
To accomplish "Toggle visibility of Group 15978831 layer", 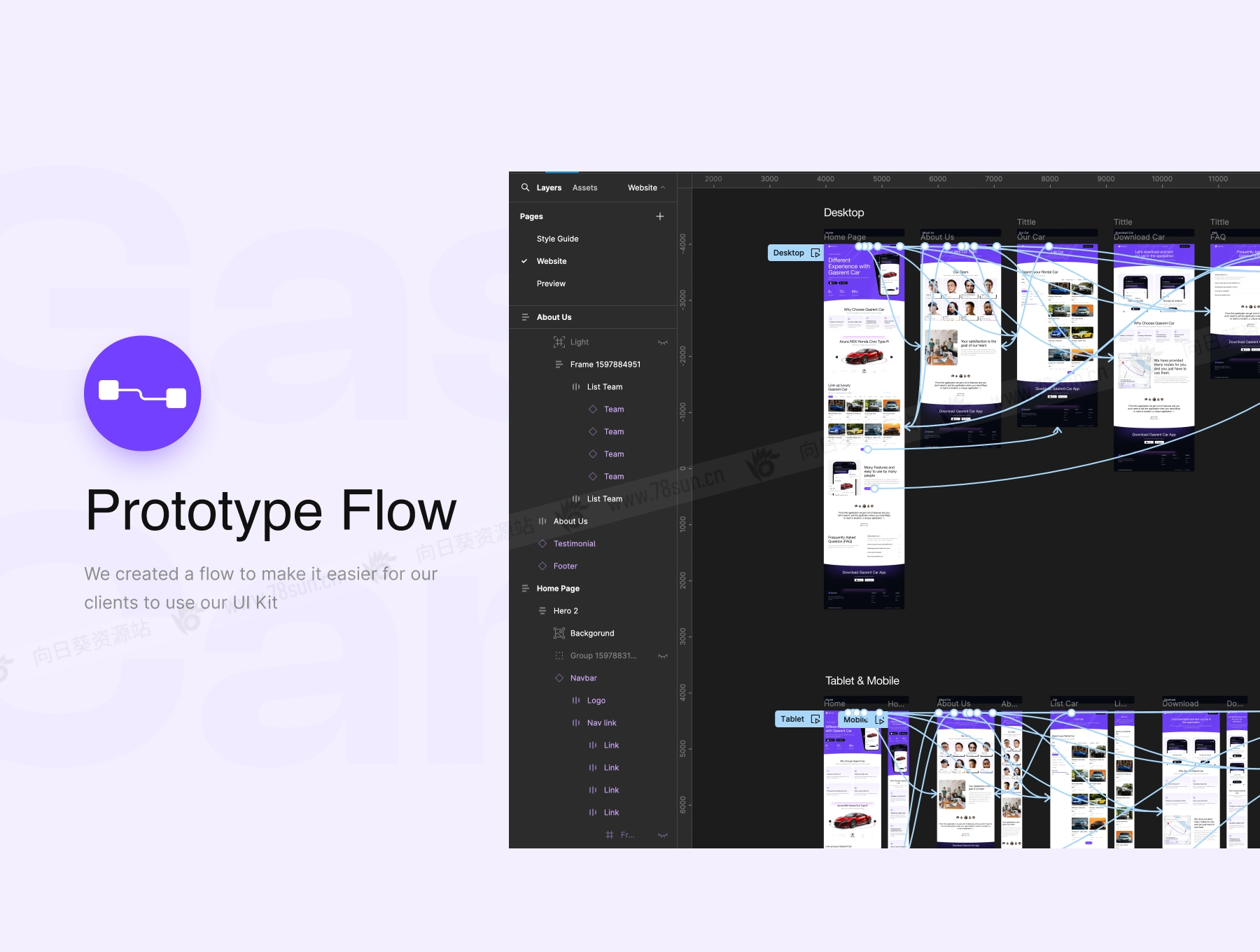I will (x=663, y=656).
